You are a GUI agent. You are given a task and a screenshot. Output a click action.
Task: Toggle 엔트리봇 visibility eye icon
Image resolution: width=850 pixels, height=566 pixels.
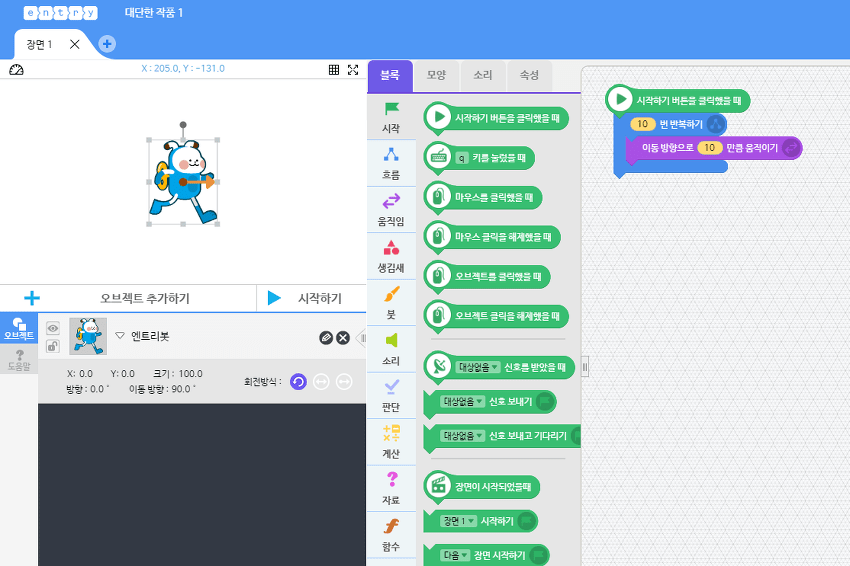tap(53, 328)
